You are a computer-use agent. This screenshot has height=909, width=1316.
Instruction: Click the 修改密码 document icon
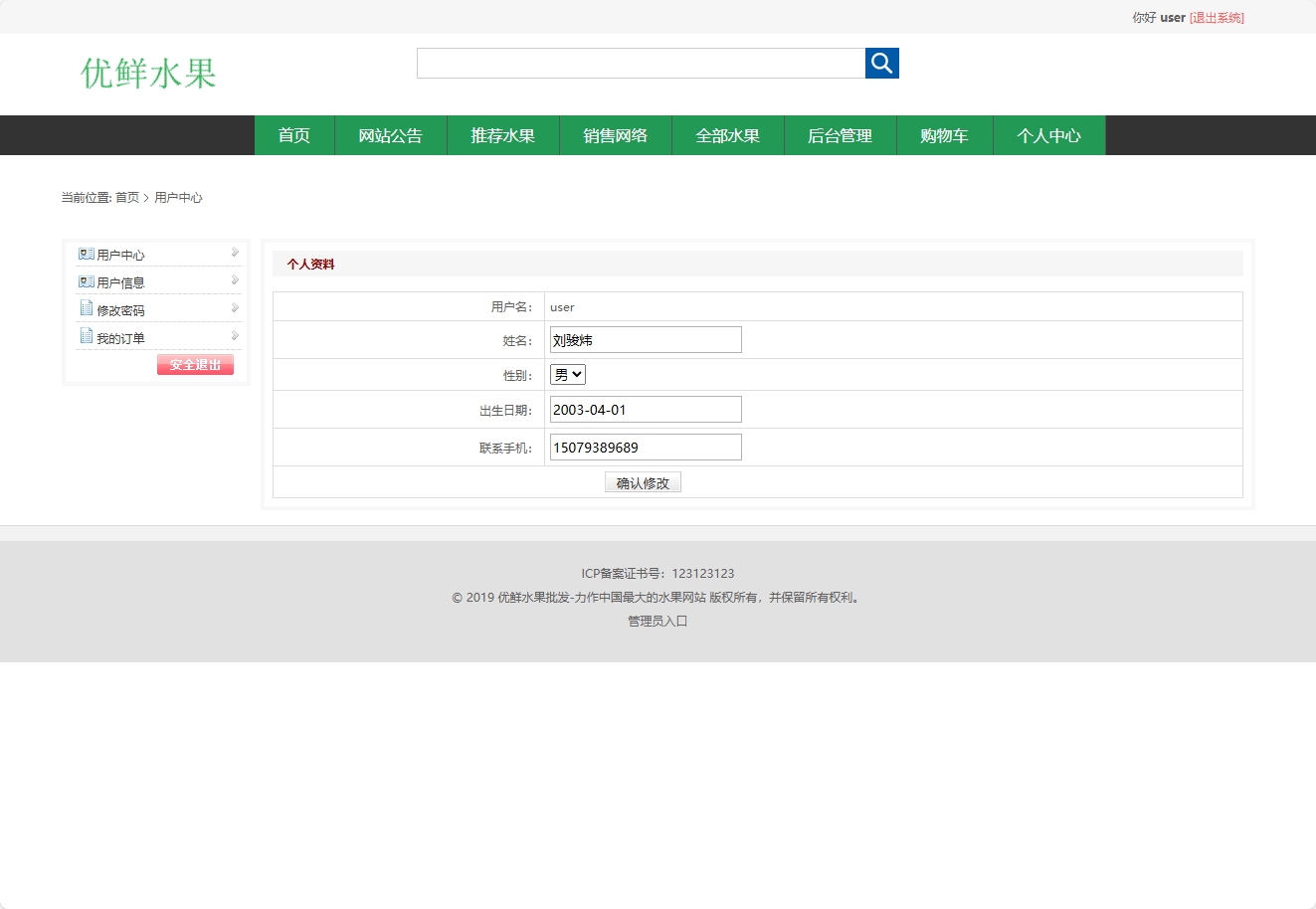point(85,308)
